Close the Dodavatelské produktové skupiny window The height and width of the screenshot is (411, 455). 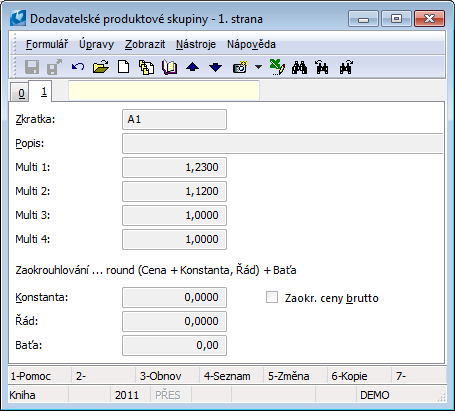[429, 19]
